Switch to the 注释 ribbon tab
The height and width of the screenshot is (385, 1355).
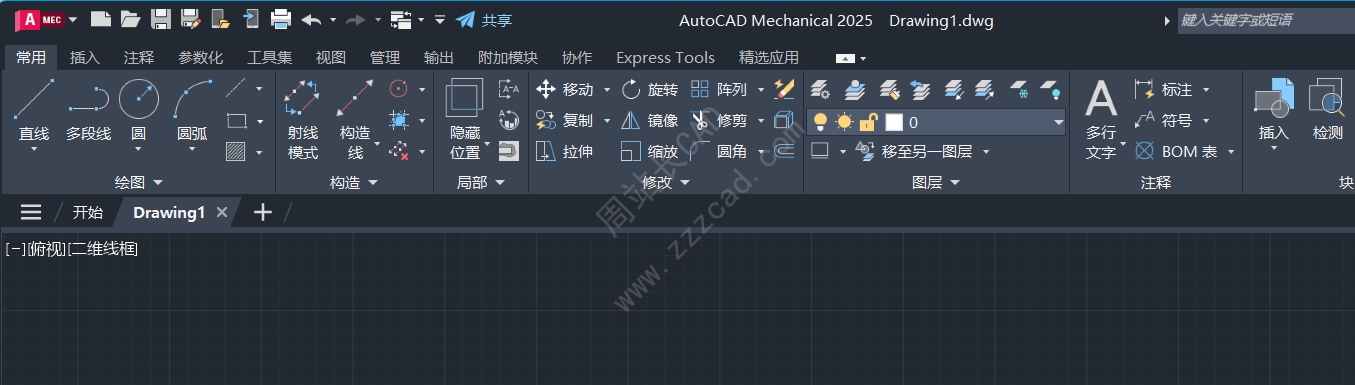click(x=139, y=58)
